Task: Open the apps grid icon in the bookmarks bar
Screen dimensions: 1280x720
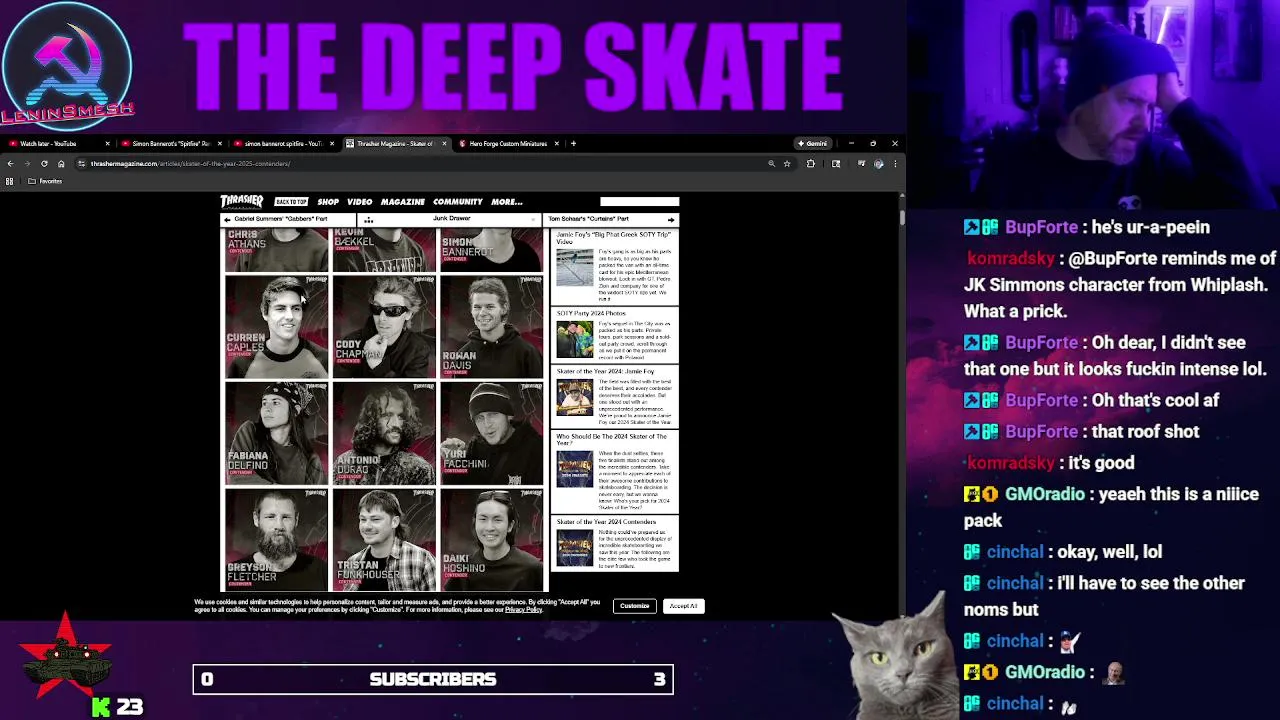Action: 10,181
